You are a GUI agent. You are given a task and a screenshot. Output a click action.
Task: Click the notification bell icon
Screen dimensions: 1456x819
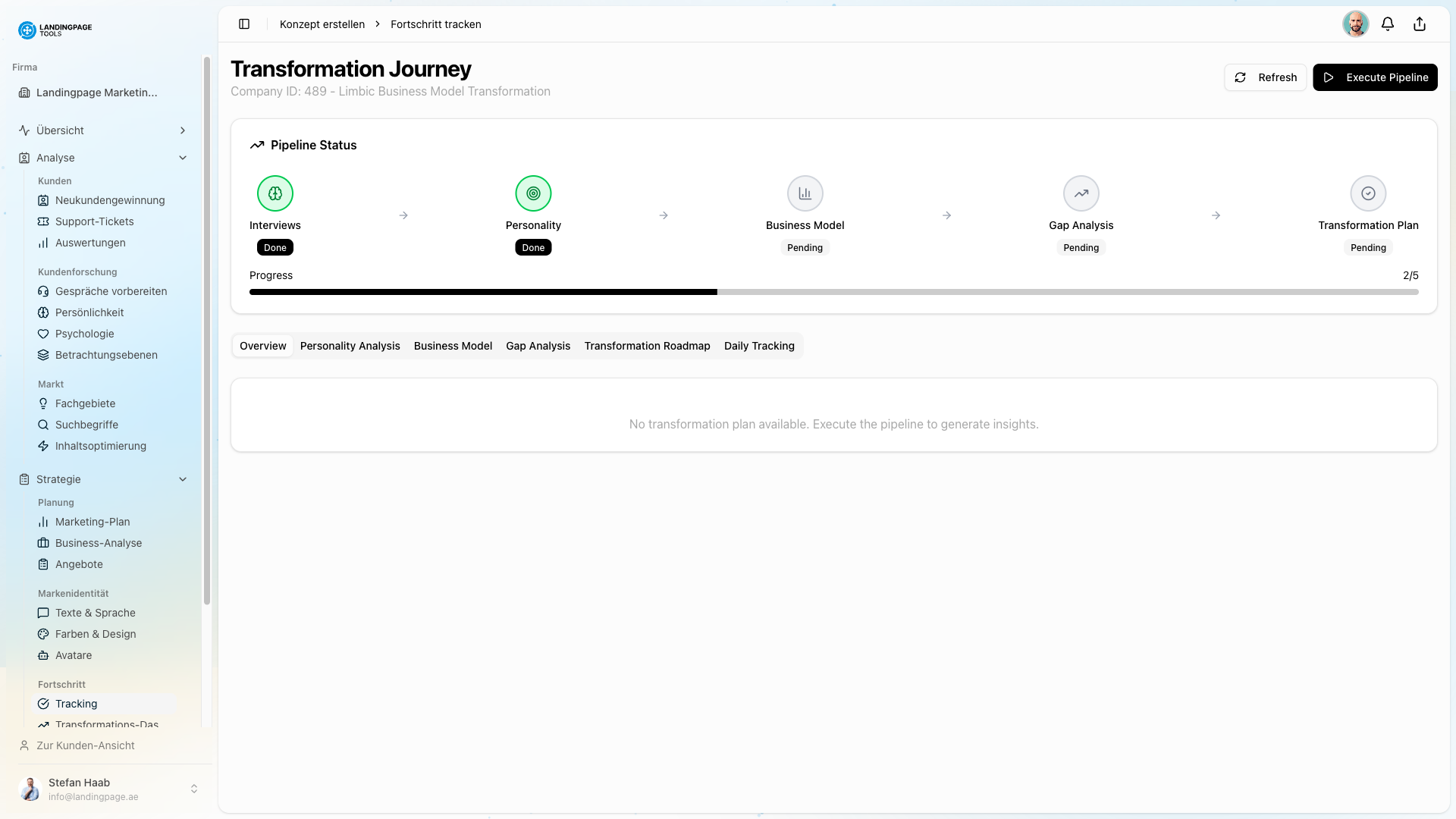(1388, 24)
